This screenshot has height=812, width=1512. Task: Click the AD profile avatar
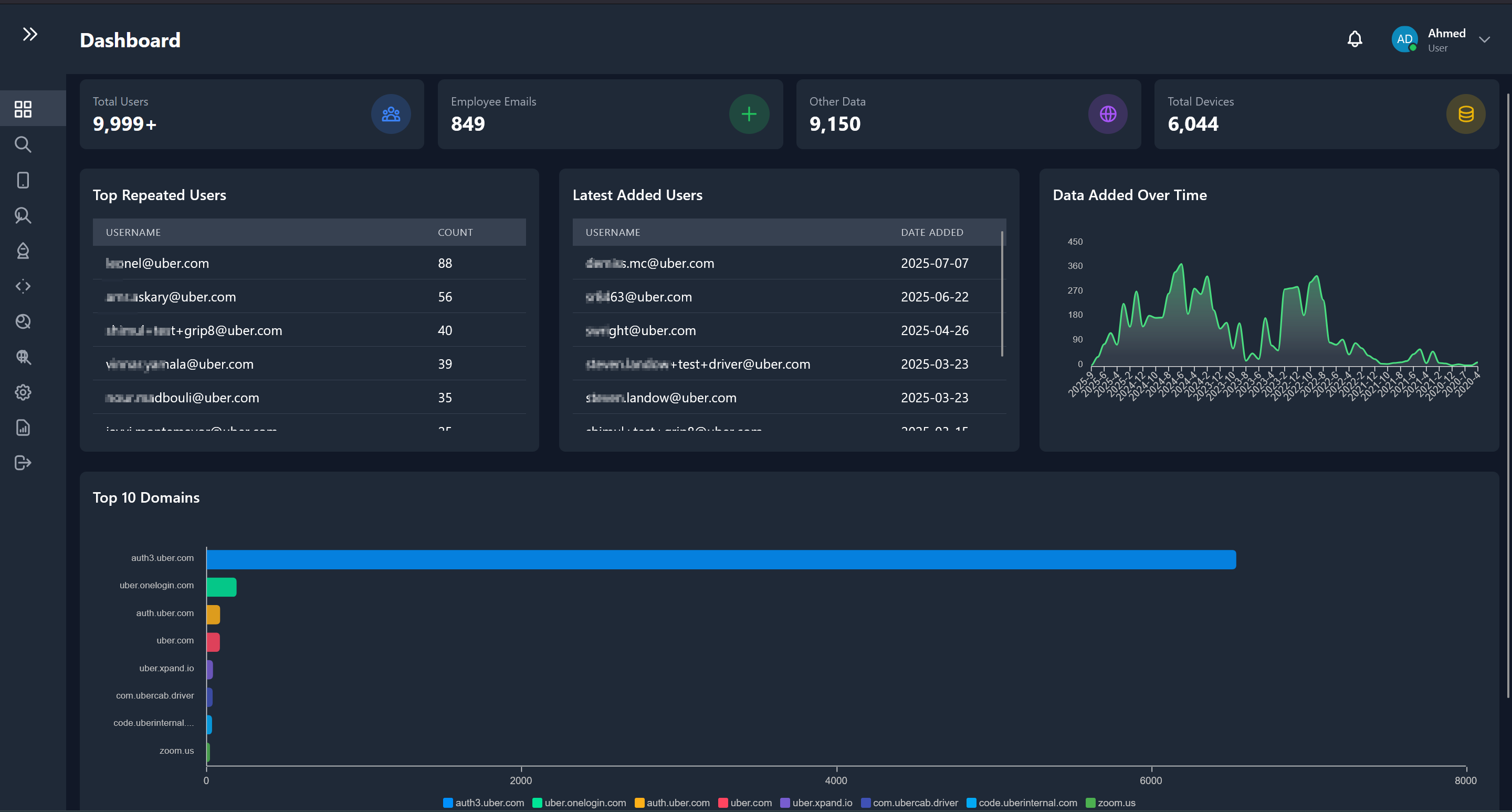coord(1404,39)
